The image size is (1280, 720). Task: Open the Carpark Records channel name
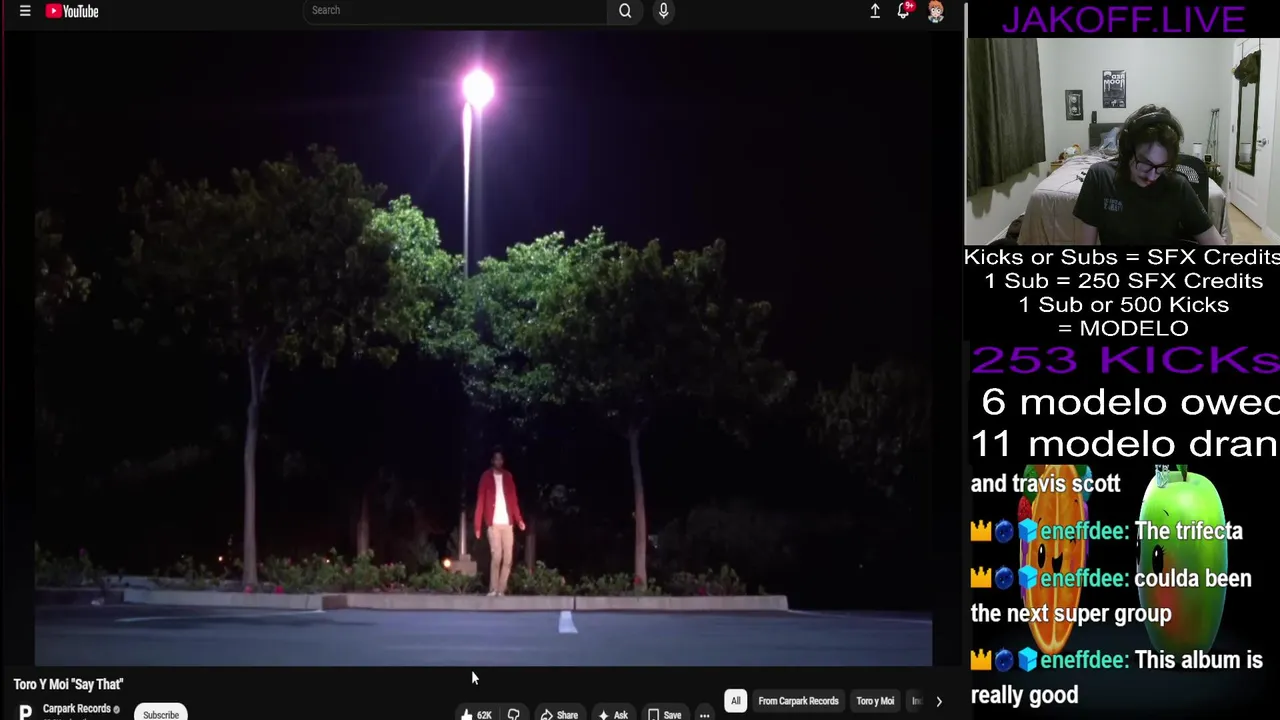(x=77, y=709)
